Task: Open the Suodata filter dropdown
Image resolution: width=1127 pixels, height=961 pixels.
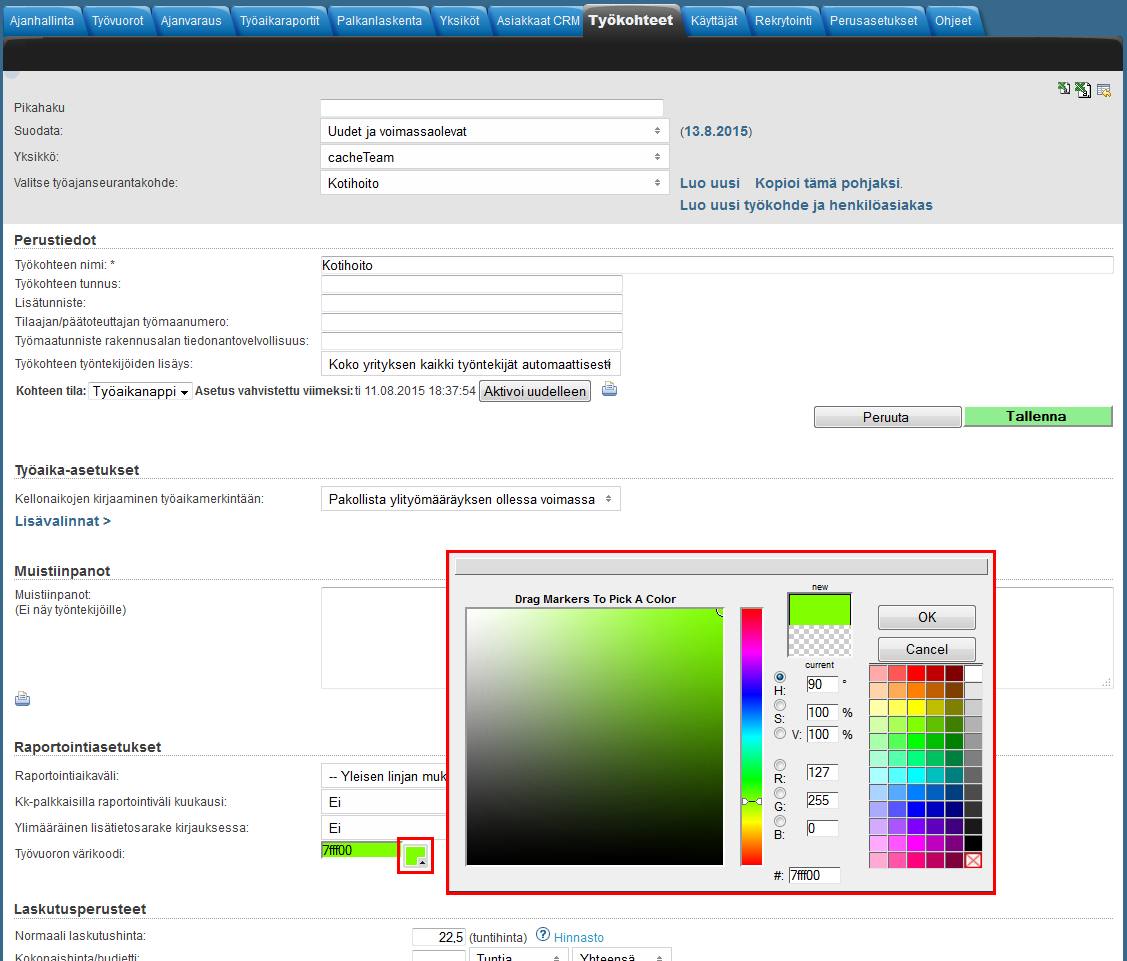Action: [x=494, y=131]
